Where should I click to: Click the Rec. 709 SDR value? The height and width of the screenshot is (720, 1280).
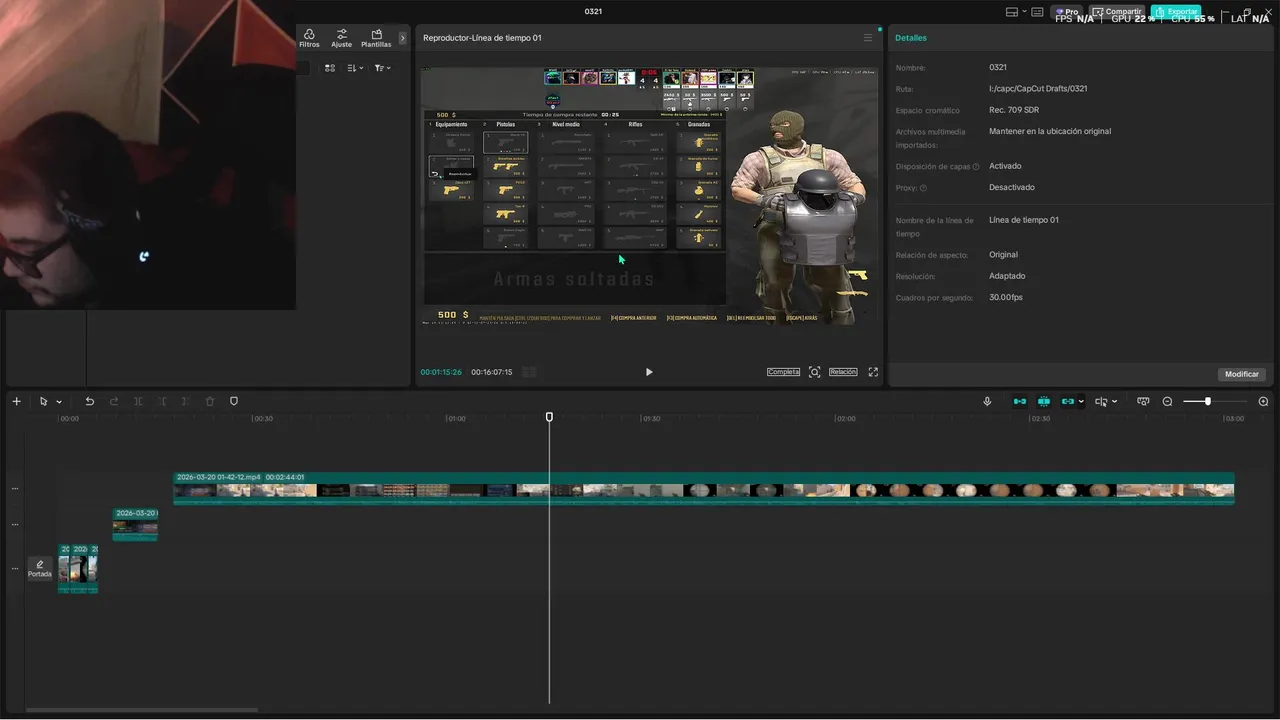[x=1014, y=110]
